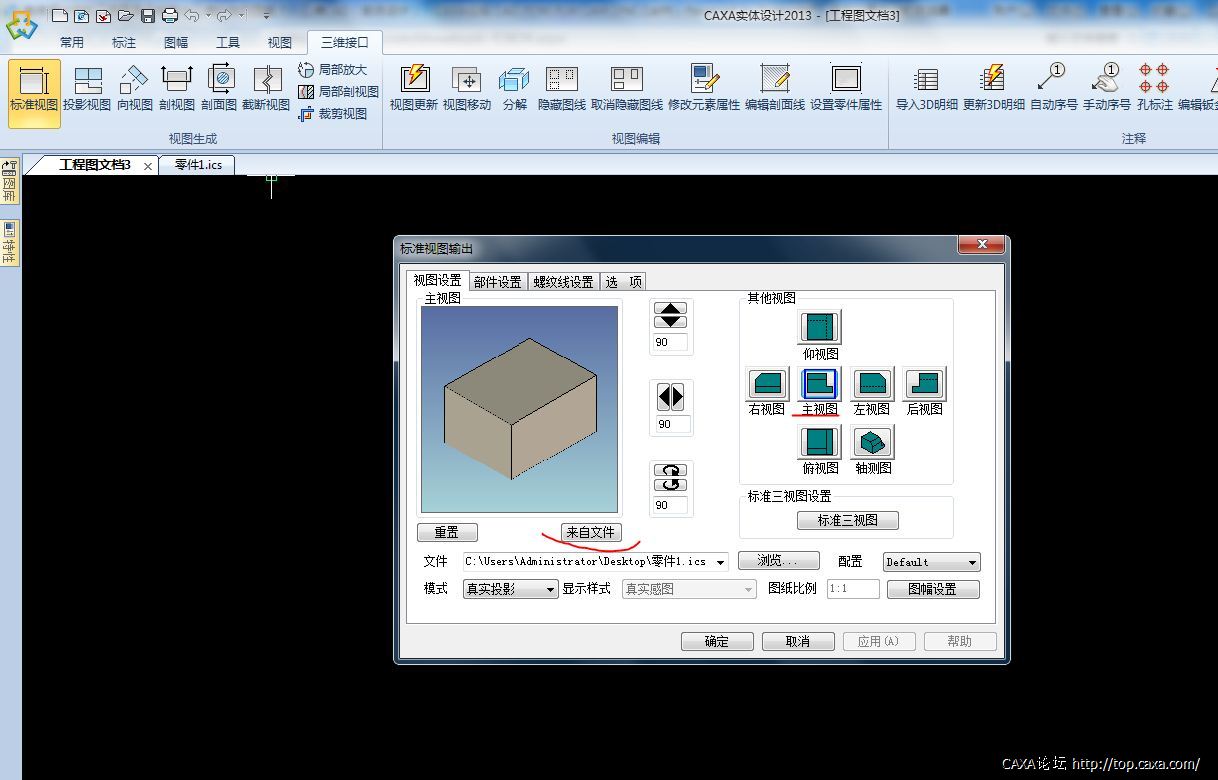Image resolution: width=1218 pixels, height=780 pixels.
Task: Open the 选项 dialog tab
Action: [624, 282]
